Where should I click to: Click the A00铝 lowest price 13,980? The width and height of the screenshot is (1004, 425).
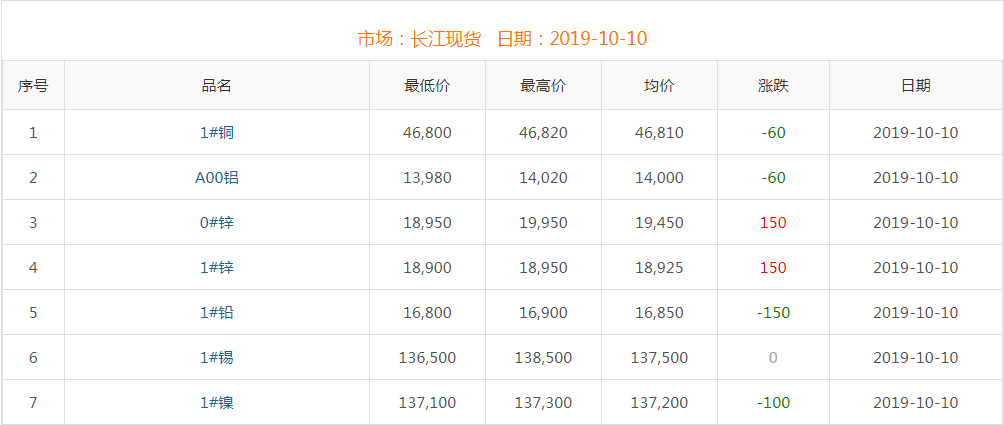(x=427, y=178)
